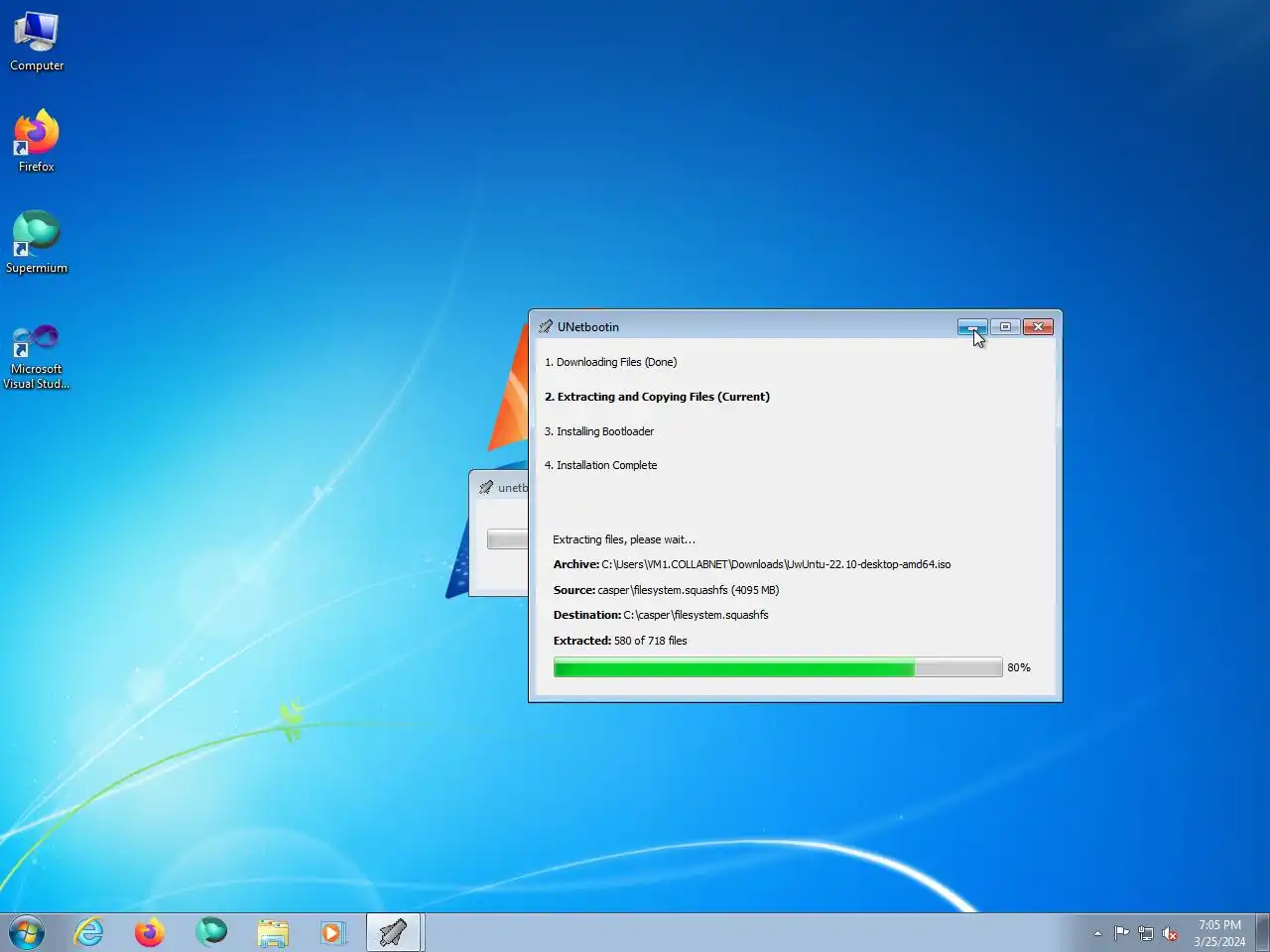The image size is (1270, 952).
Task: Maximize the UNetbootin window
Action: pyautogui.click(x=1005, y=326)
